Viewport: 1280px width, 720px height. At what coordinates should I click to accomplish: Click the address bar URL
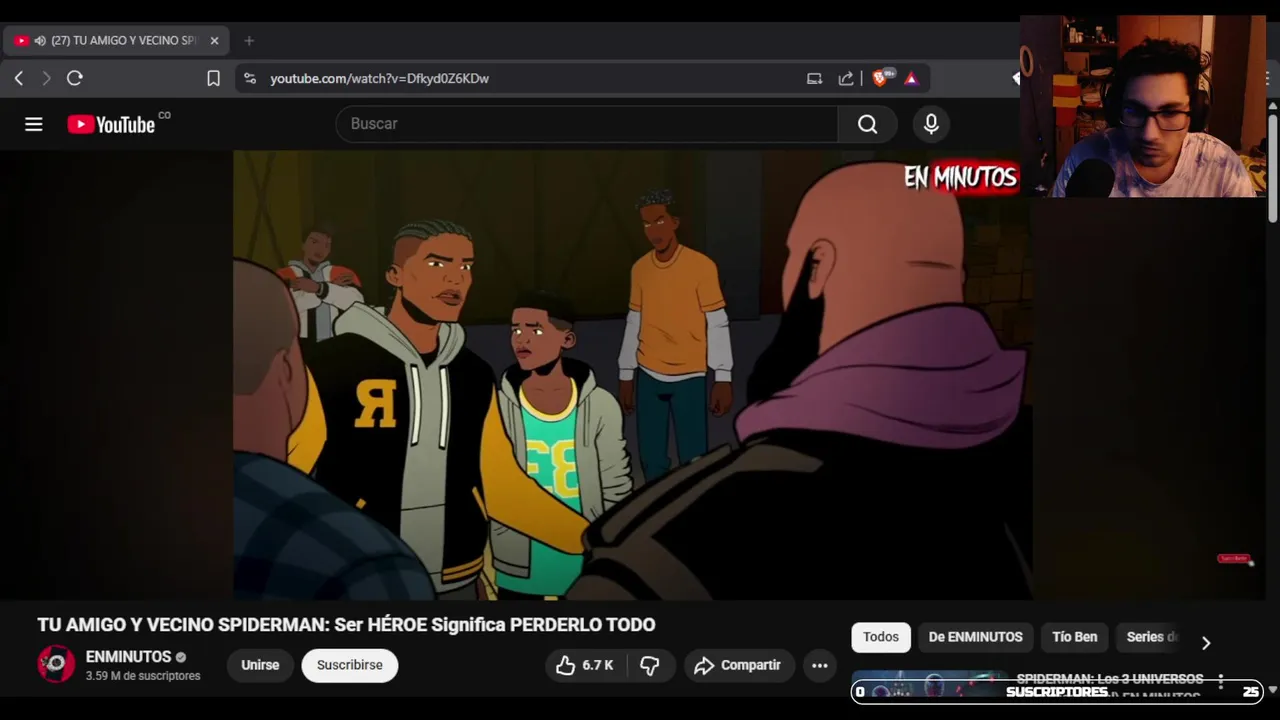coord(379,78)
